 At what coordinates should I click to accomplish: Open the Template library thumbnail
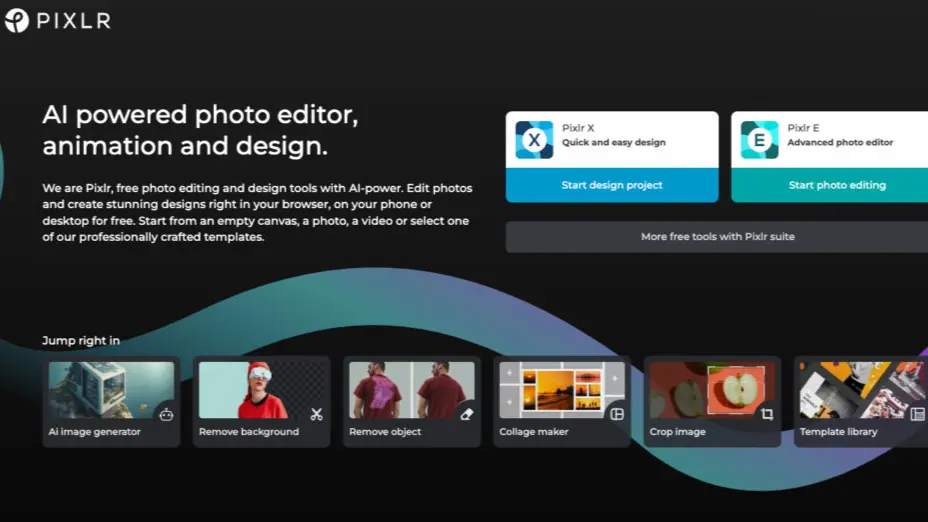(x=855, y=389)
